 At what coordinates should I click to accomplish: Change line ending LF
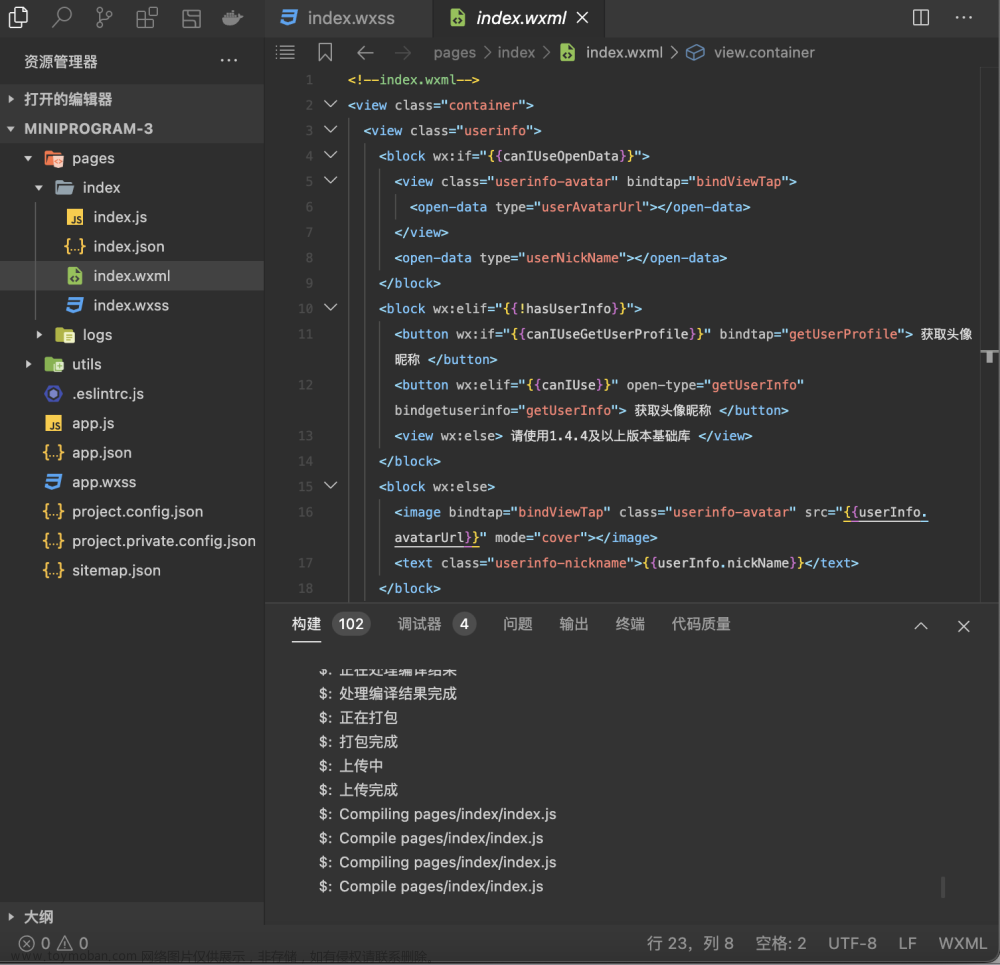[x=907, y=943]
